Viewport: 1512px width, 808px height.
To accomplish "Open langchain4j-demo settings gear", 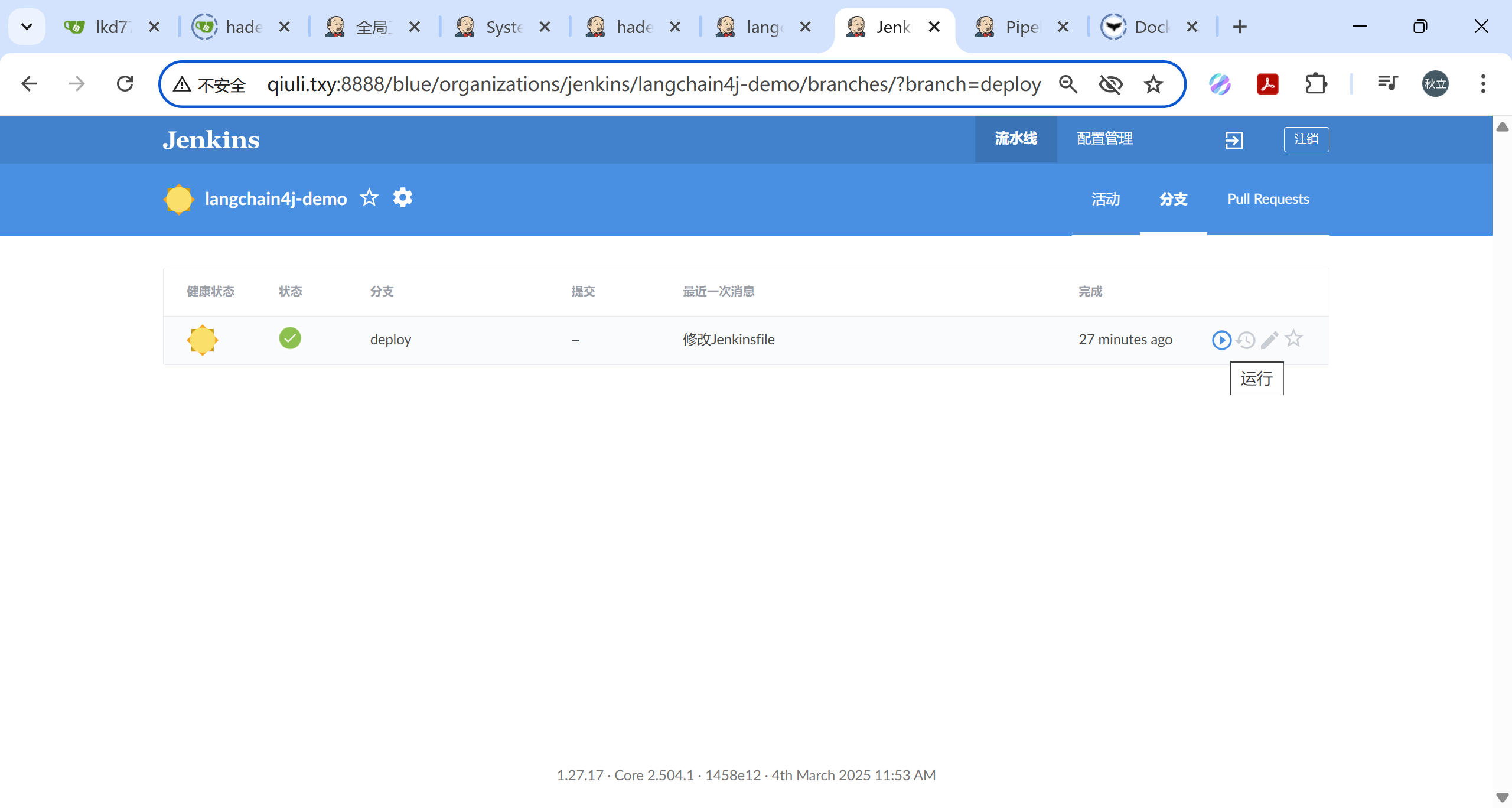I will [x=403, y=198].
